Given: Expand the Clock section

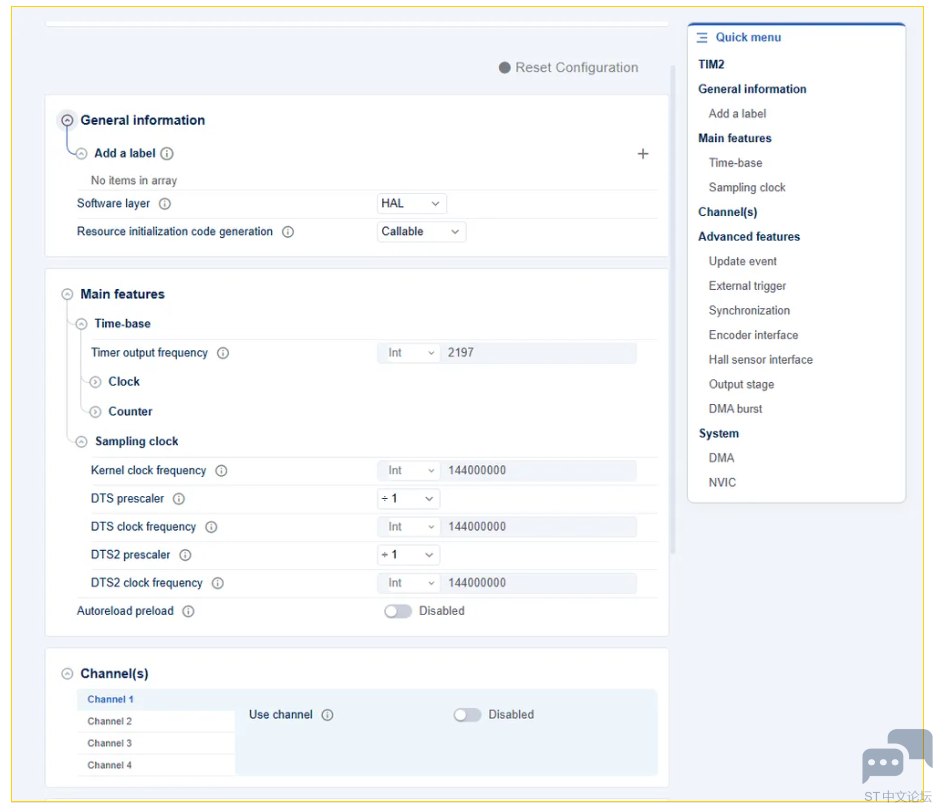Looking at the screenshot, I should 96,382.
